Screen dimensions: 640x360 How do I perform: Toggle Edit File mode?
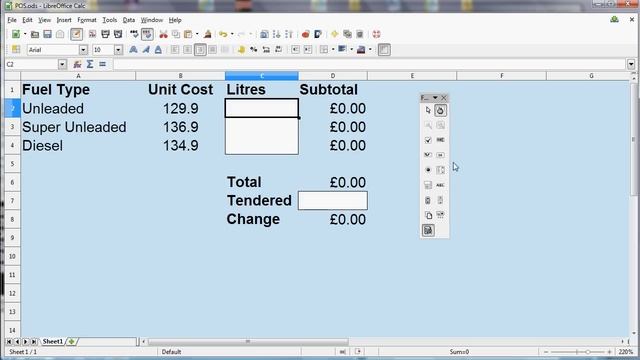tap(76, 34)
